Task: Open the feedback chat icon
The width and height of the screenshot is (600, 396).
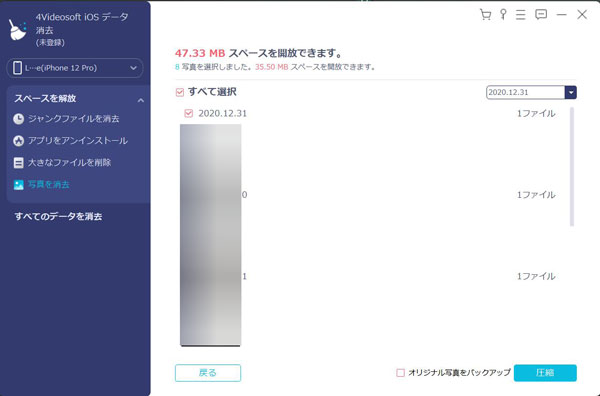Action: click(x=541, y=15)
